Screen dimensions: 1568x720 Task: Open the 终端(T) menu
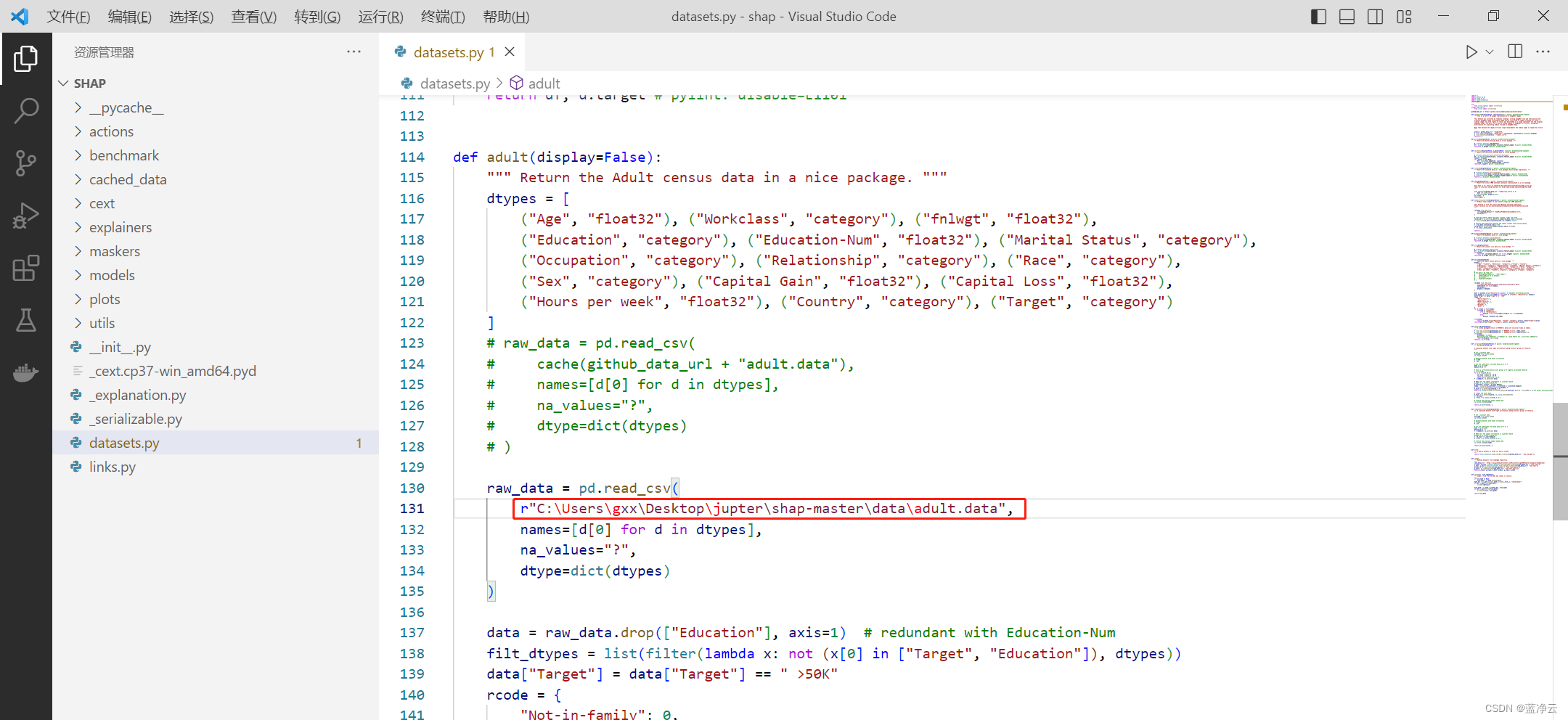click(443, 16)
